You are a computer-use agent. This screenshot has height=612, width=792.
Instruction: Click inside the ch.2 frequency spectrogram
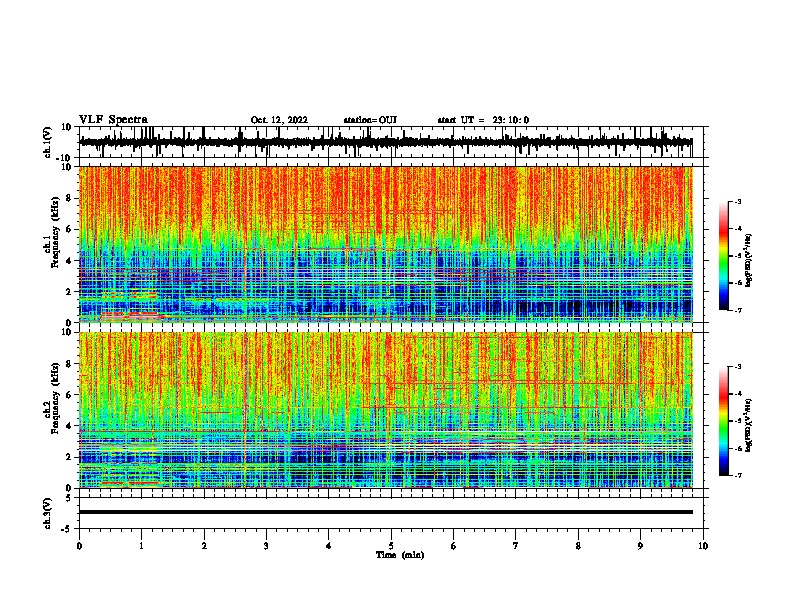[386, 410]
